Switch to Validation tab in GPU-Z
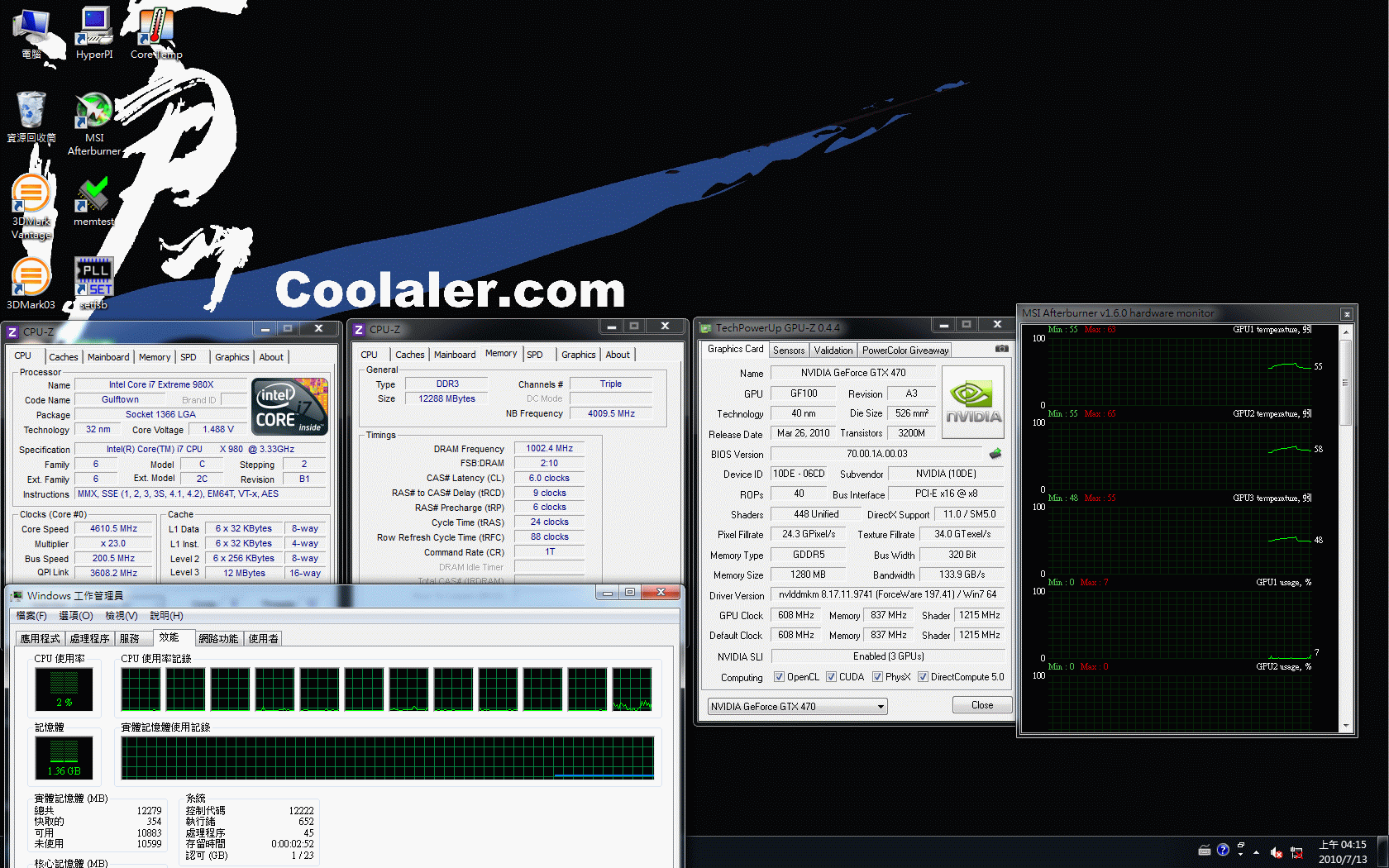Screen dimensions: 1389x868 [x=833, y=351]
